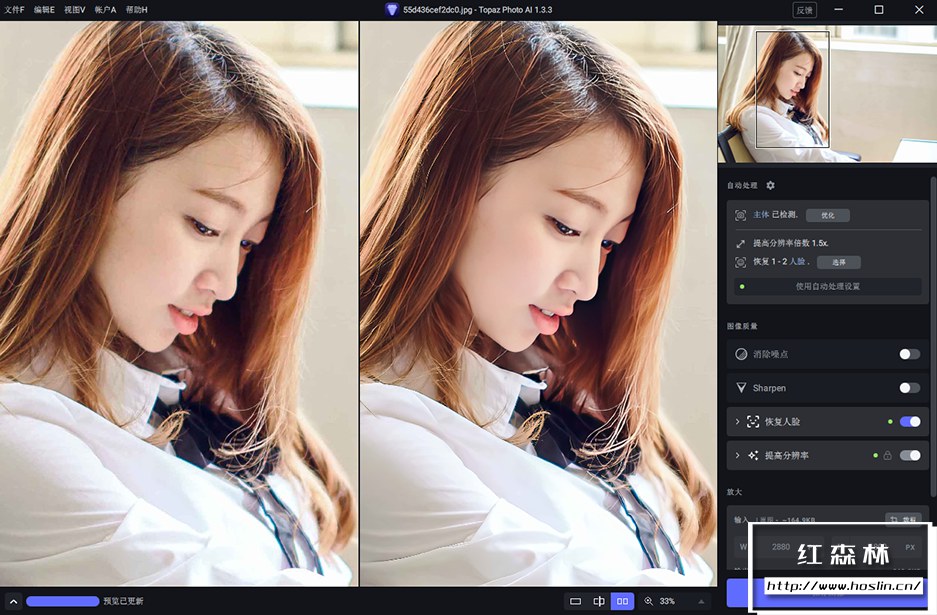The image size is (937, 615).
Task: Click the enhanced preview image
Action: pos(538,304)
